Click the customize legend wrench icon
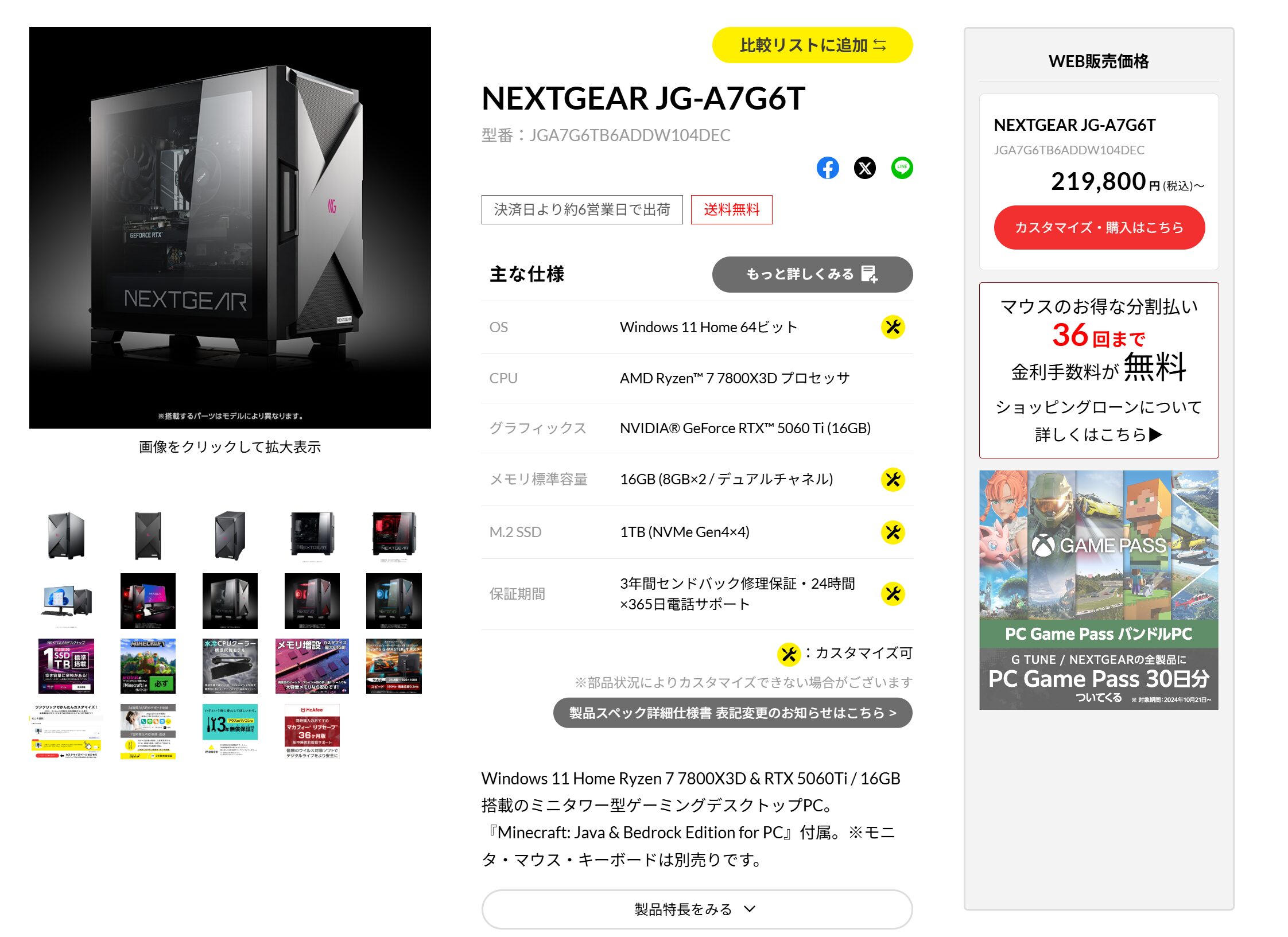1288x937 pixels. 789,654
